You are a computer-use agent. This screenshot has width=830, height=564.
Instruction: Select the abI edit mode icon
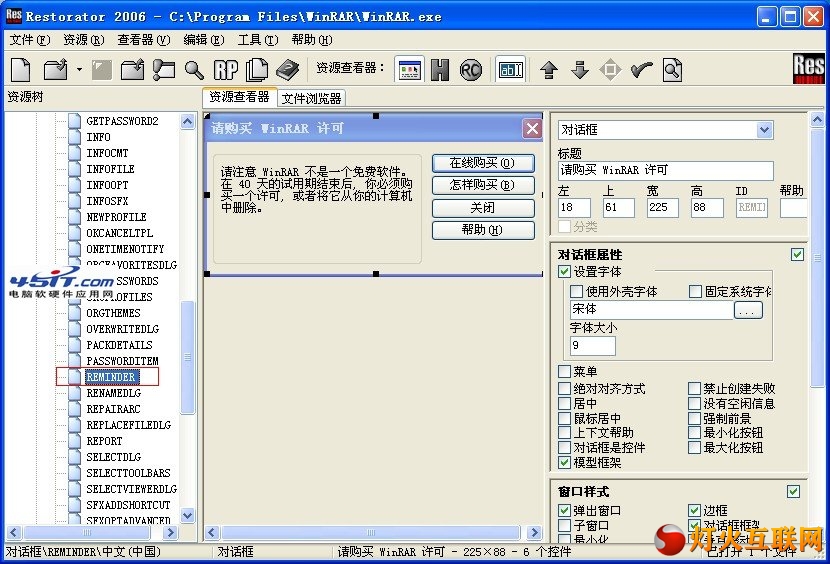click(x=511, y=69)
